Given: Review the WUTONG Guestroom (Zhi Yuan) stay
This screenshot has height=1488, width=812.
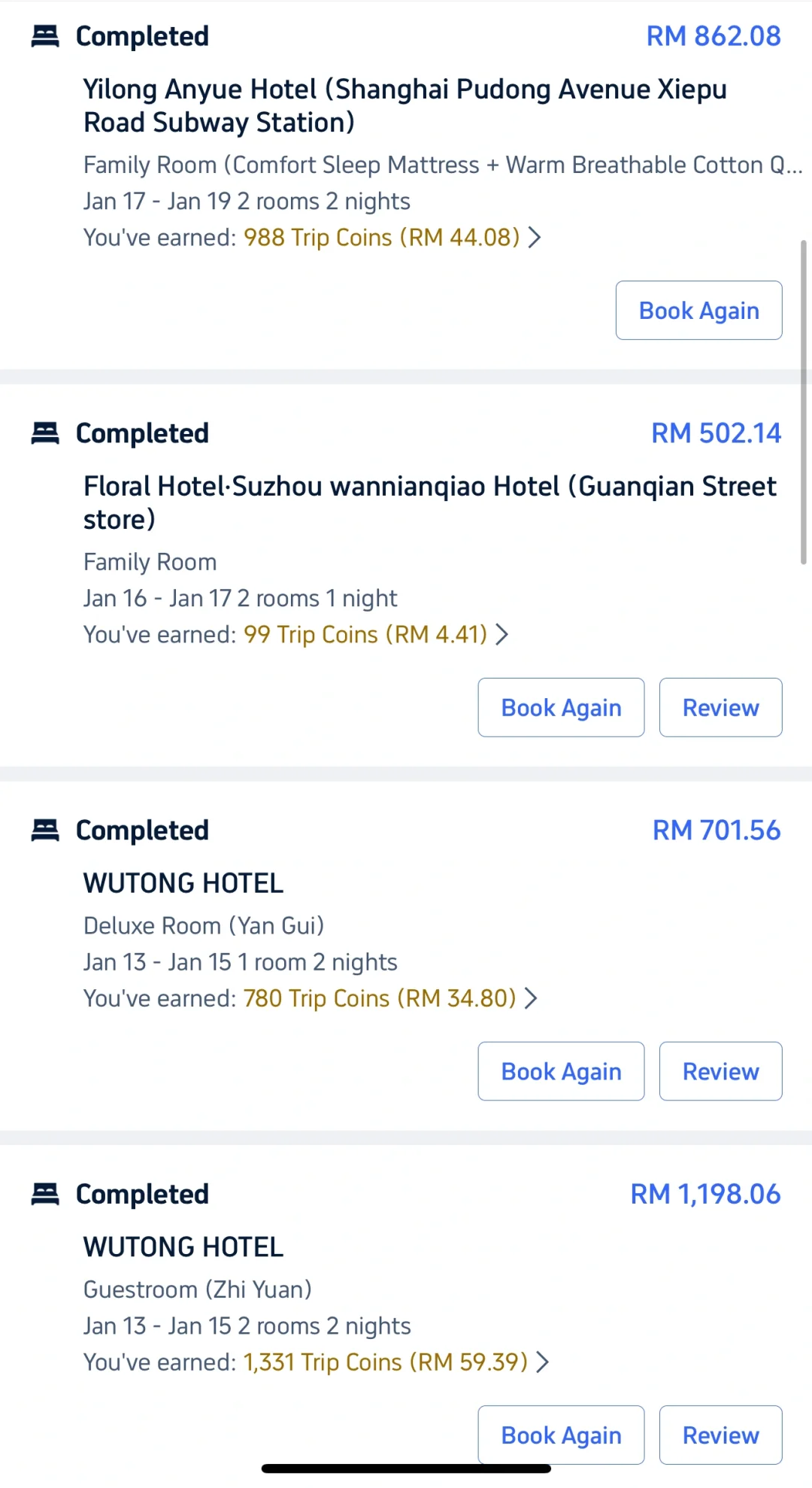Looking at the screenshot, I should click(720, 1435).
